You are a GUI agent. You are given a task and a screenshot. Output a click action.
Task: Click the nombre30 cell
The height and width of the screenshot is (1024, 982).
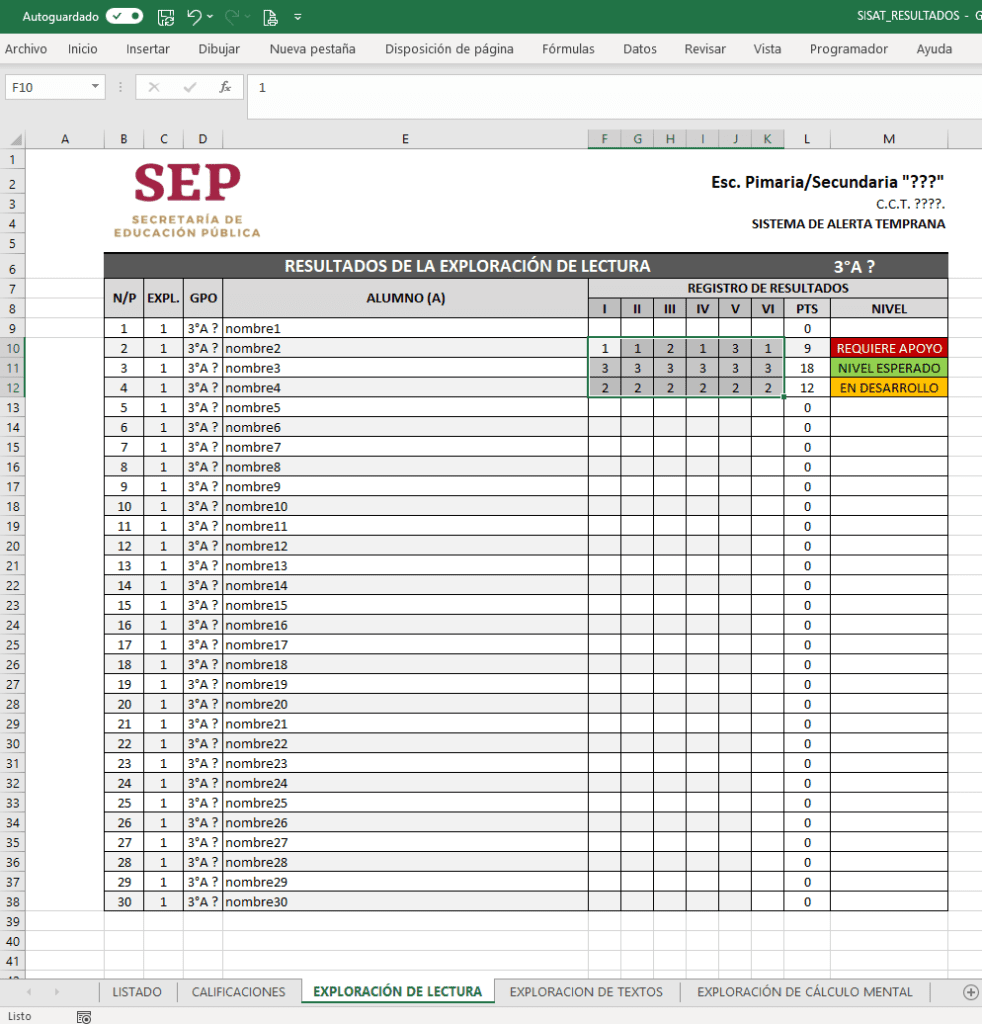click(405, 901)
